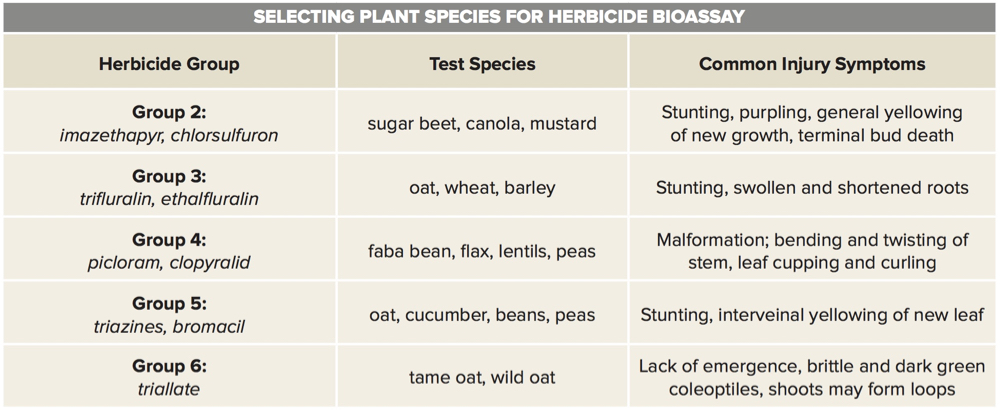Click the 'Group 2:' row label
The image size is (1000, 410).
coord(169,112)
